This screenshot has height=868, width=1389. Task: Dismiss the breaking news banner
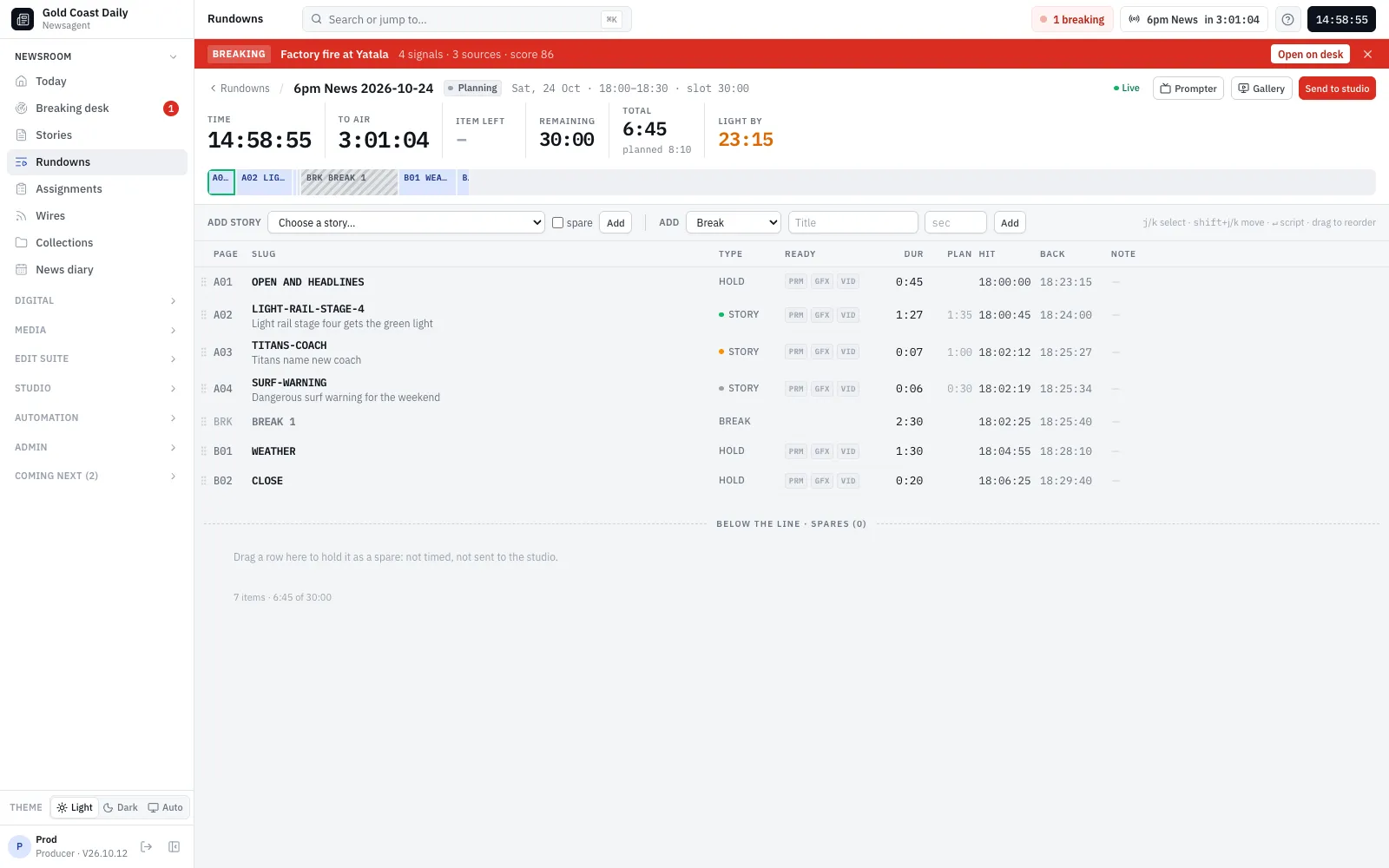pyautogui.click(x=1367, y=54)
